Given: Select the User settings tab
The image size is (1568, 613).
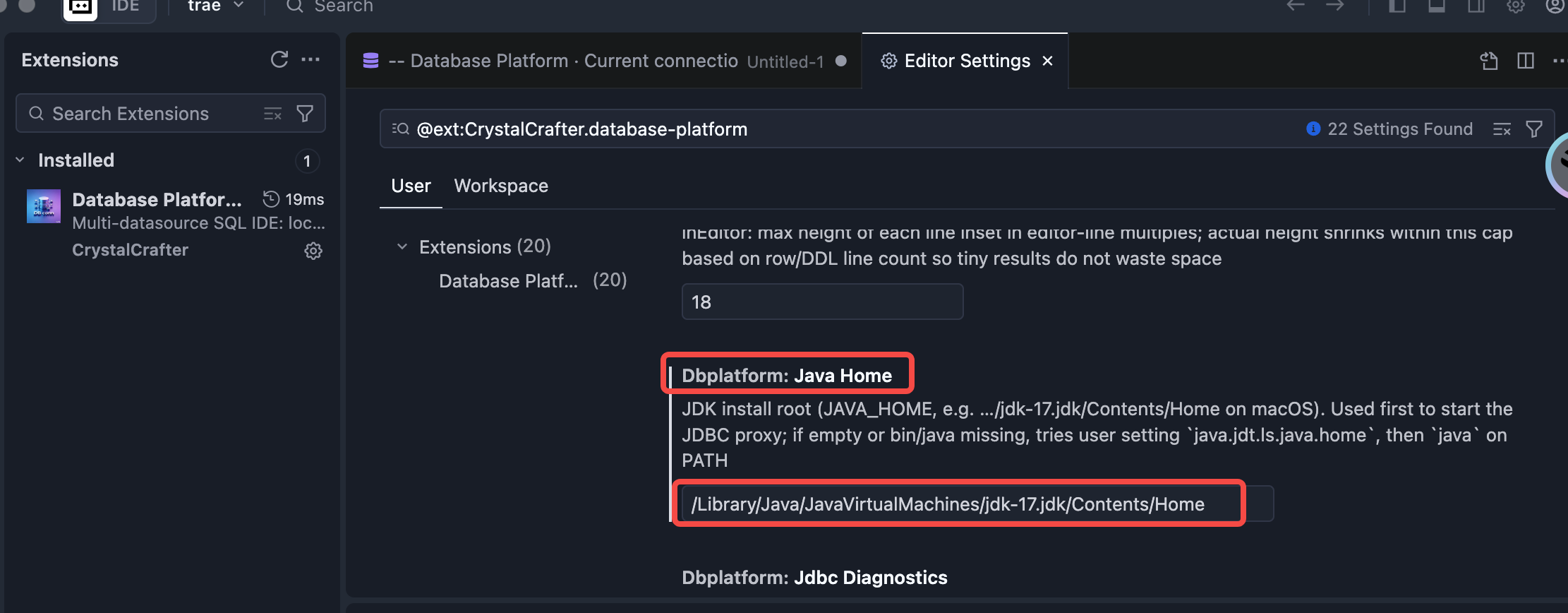Looking at the screenshot, I should point(411,186).
